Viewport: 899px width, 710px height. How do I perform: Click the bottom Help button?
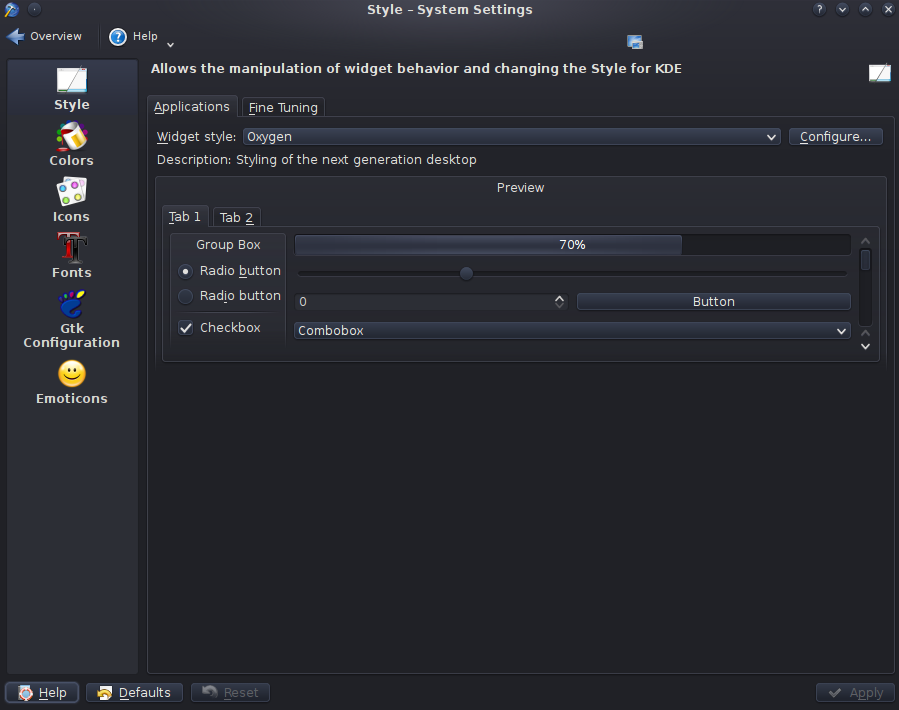(x=42, y=693)
